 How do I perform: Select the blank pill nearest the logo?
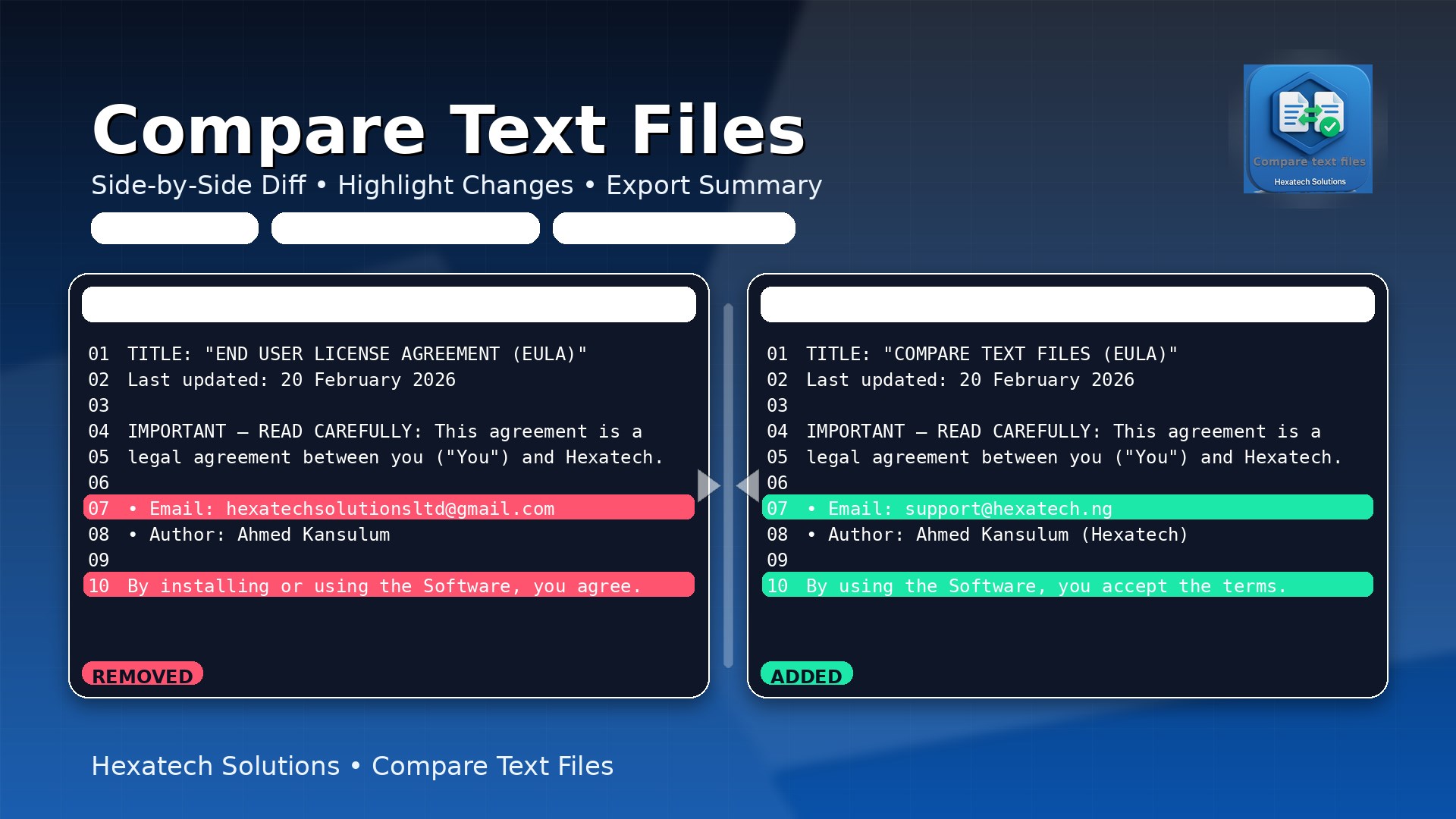pos(673,228)
